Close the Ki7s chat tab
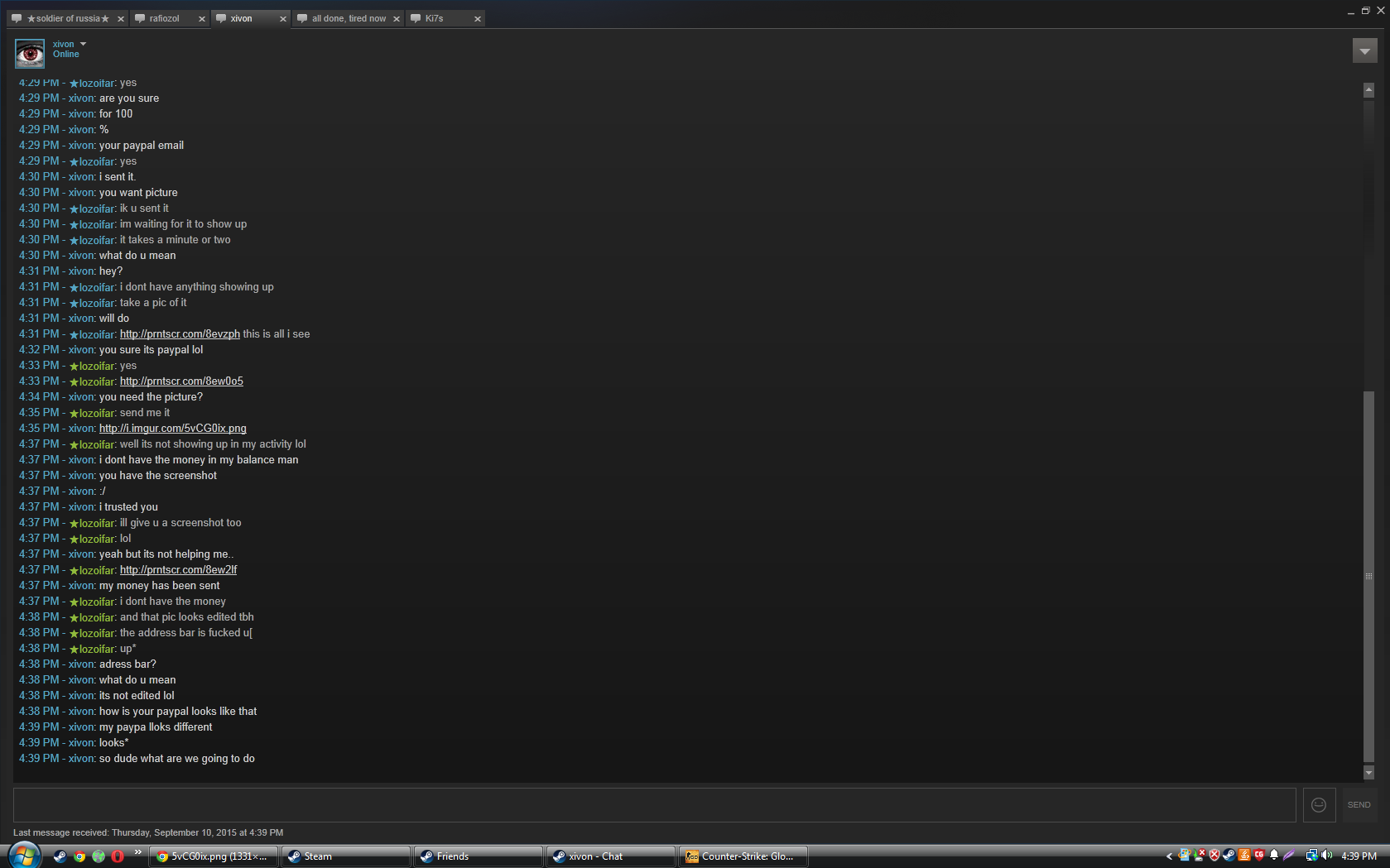 tap(478, 19)
